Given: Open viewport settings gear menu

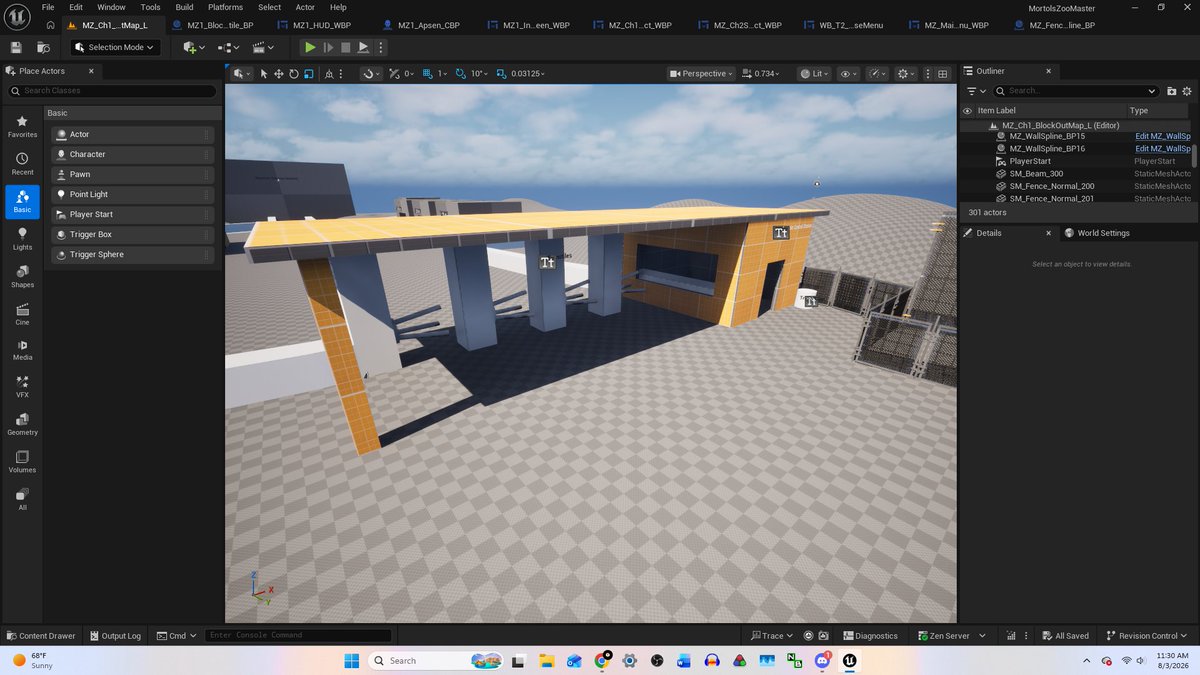Looking at the screenshot, I should click(x=906, y=73).
